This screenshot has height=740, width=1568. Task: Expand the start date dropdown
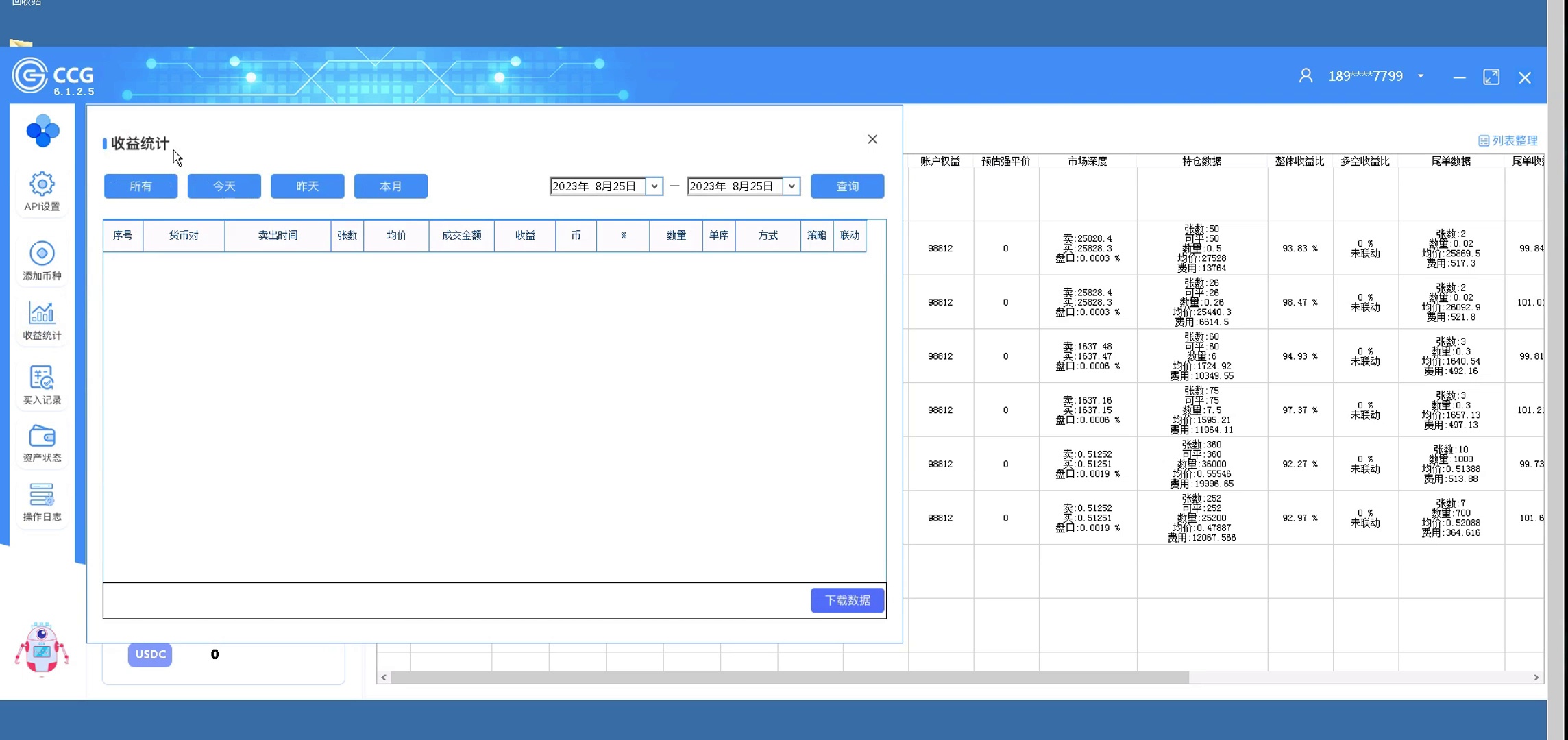[654, 186]
